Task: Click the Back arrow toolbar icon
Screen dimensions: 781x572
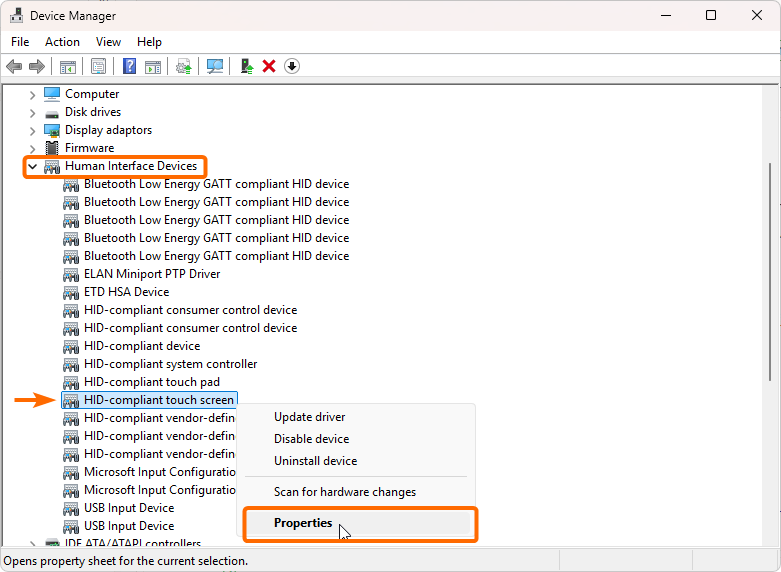Action: pyautogui.click(x=14, y=66)
